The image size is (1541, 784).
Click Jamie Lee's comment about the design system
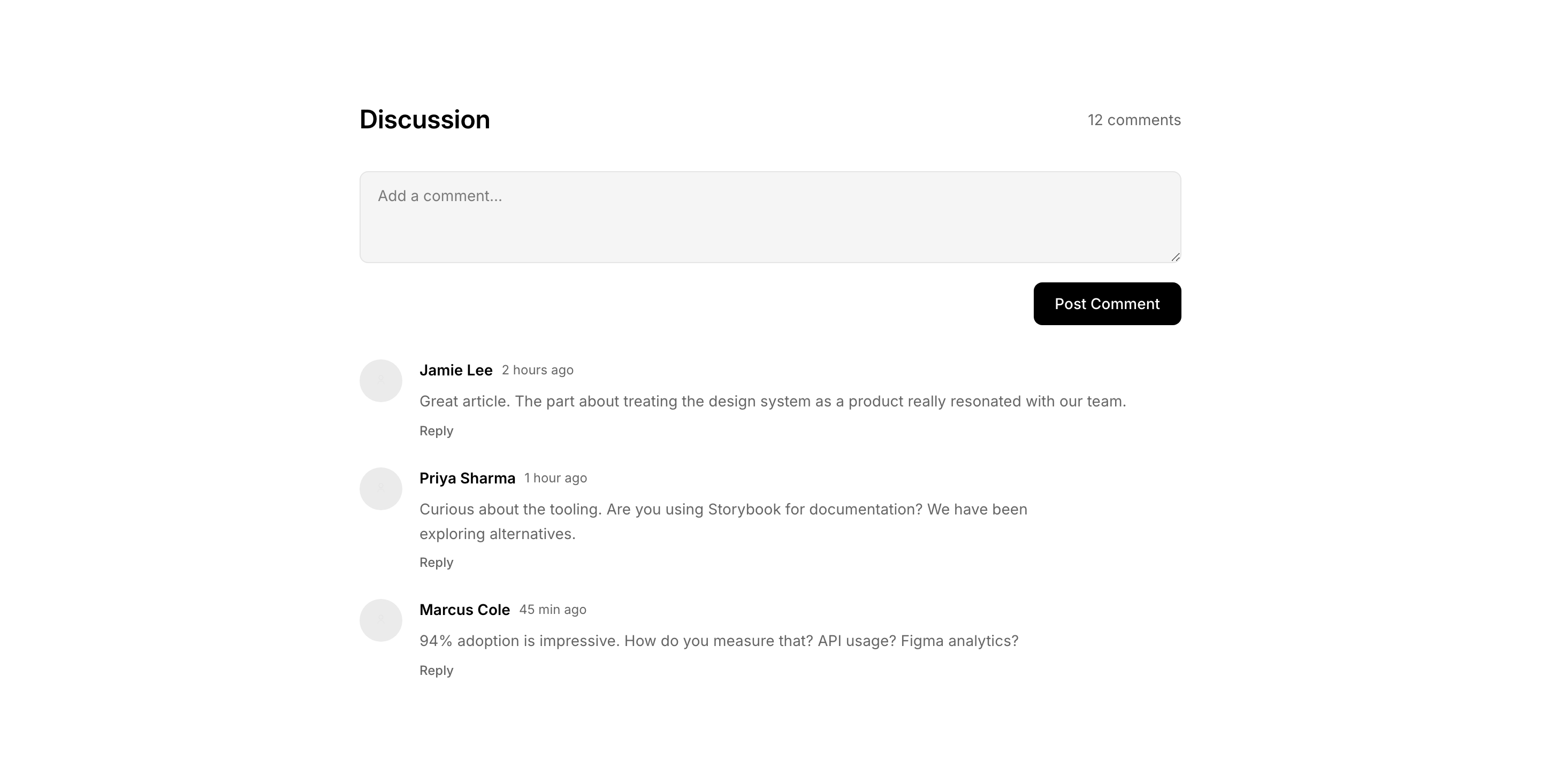[772, 401]
